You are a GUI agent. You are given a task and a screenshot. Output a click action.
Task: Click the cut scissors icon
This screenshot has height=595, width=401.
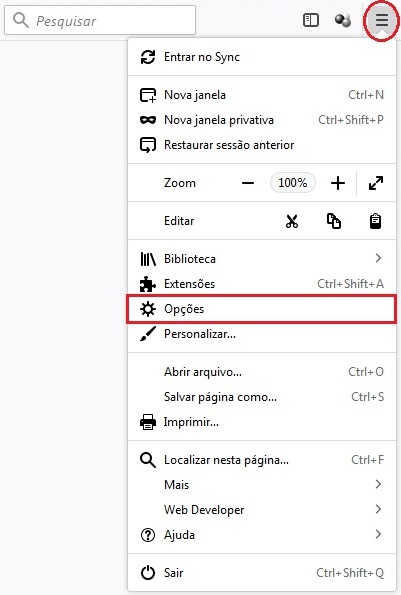click(292, 221)
